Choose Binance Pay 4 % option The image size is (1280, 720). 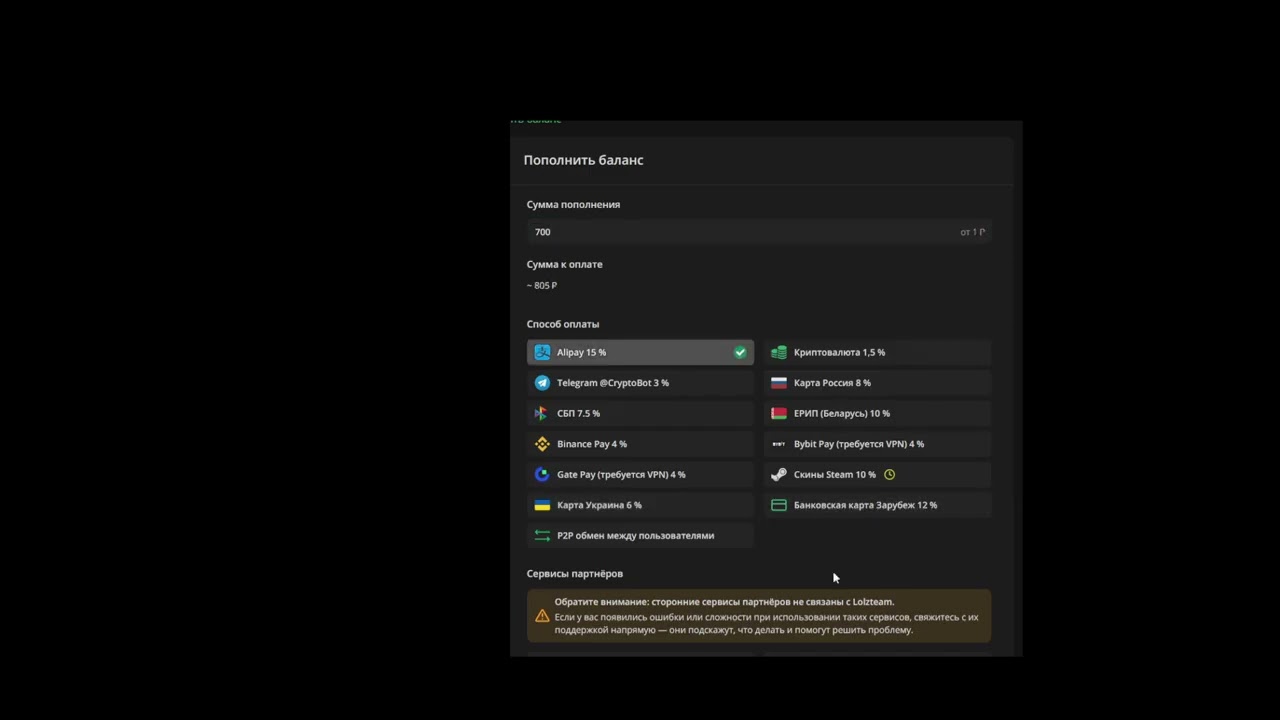[x=640, y=444]
